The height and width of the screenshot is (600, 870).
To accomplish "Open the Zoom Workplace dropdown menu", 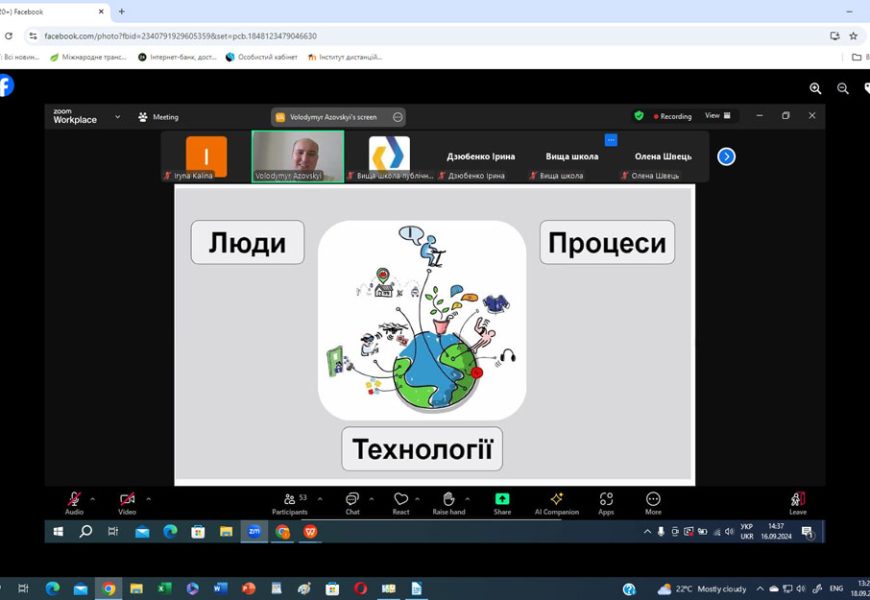I will point(117,116).
